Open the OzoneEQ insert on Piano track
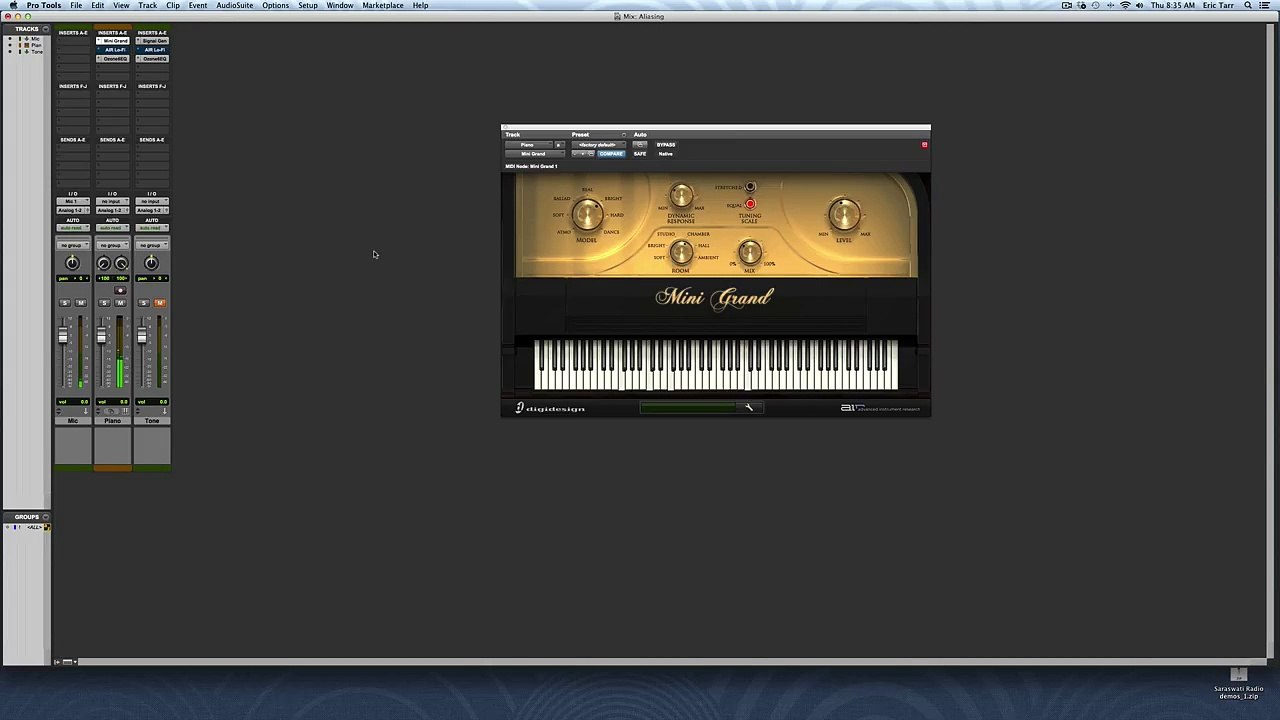Image resolution: width=1280 pixels, height=720 pixels. pyautogui.click(x=115, y=59)
